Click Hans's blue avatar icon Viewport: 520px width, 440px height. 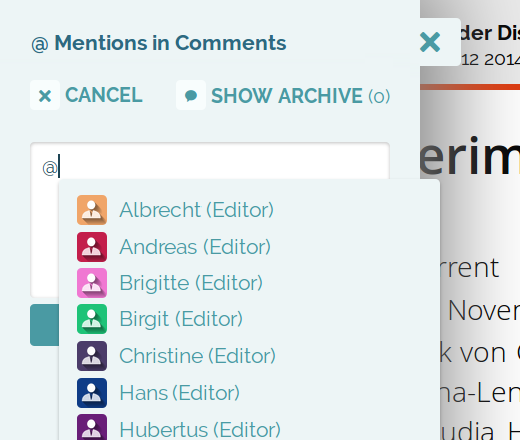[92, 393]
